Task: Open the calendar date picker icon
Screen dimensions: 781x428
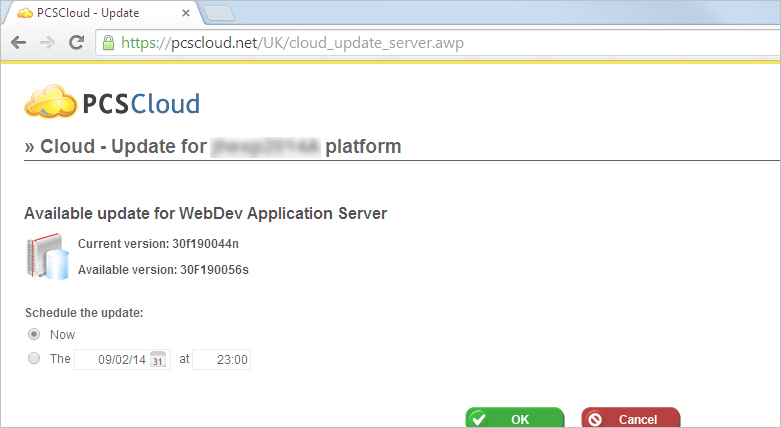Action: (157, 359)
